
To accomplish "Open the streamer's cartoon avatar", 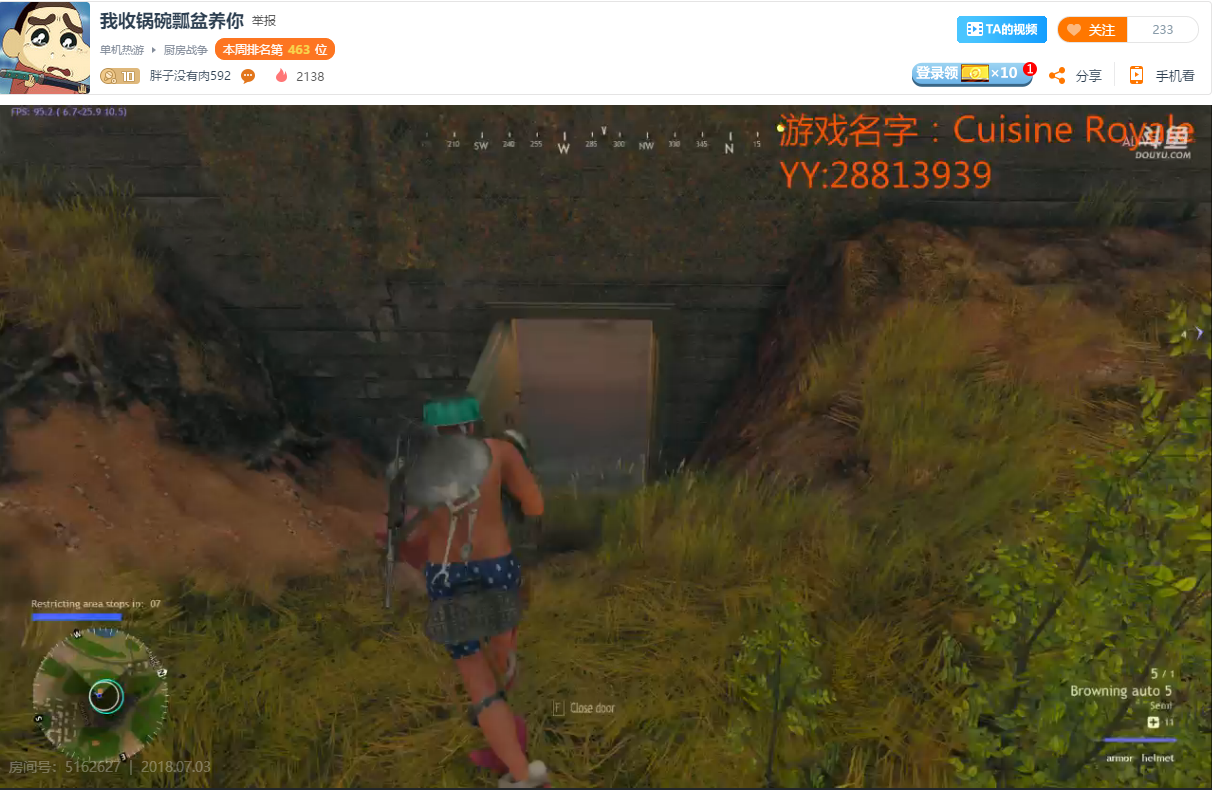I will (45, 47).
